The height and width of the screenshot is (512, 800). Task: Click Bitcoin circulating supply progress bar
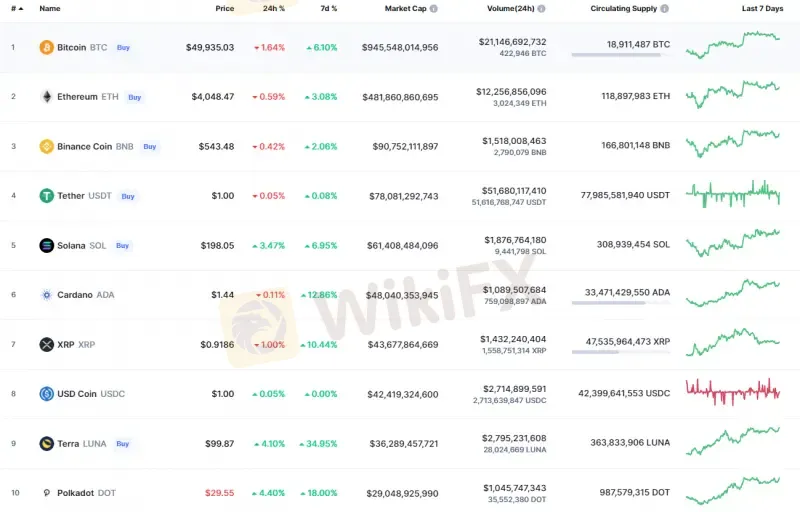[621, 55]
